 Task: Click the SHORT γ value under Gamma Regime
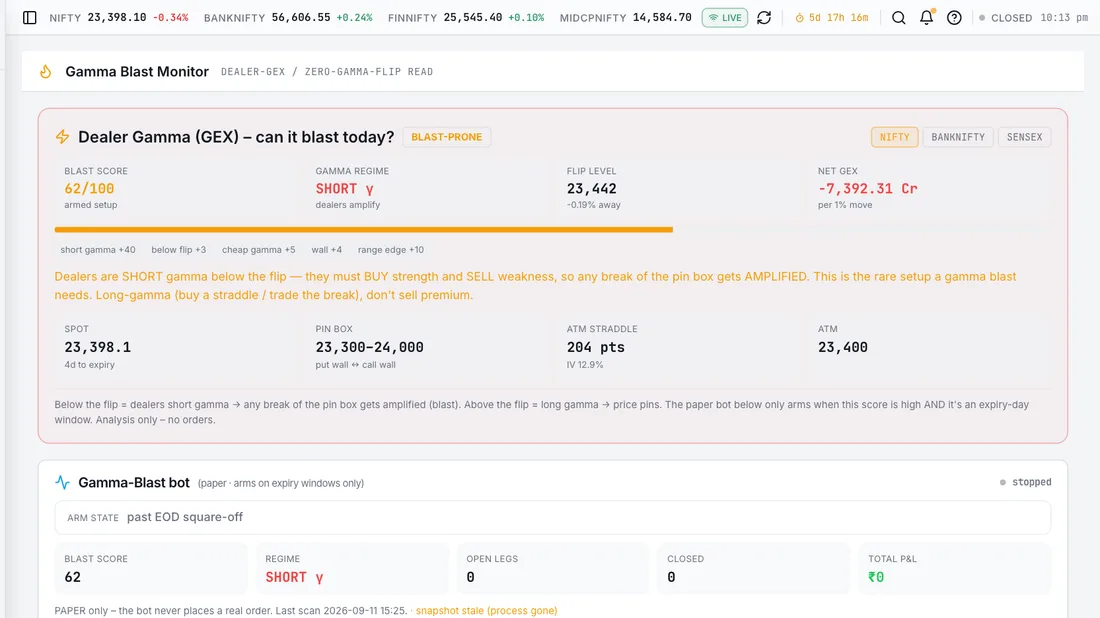[344, 189]
